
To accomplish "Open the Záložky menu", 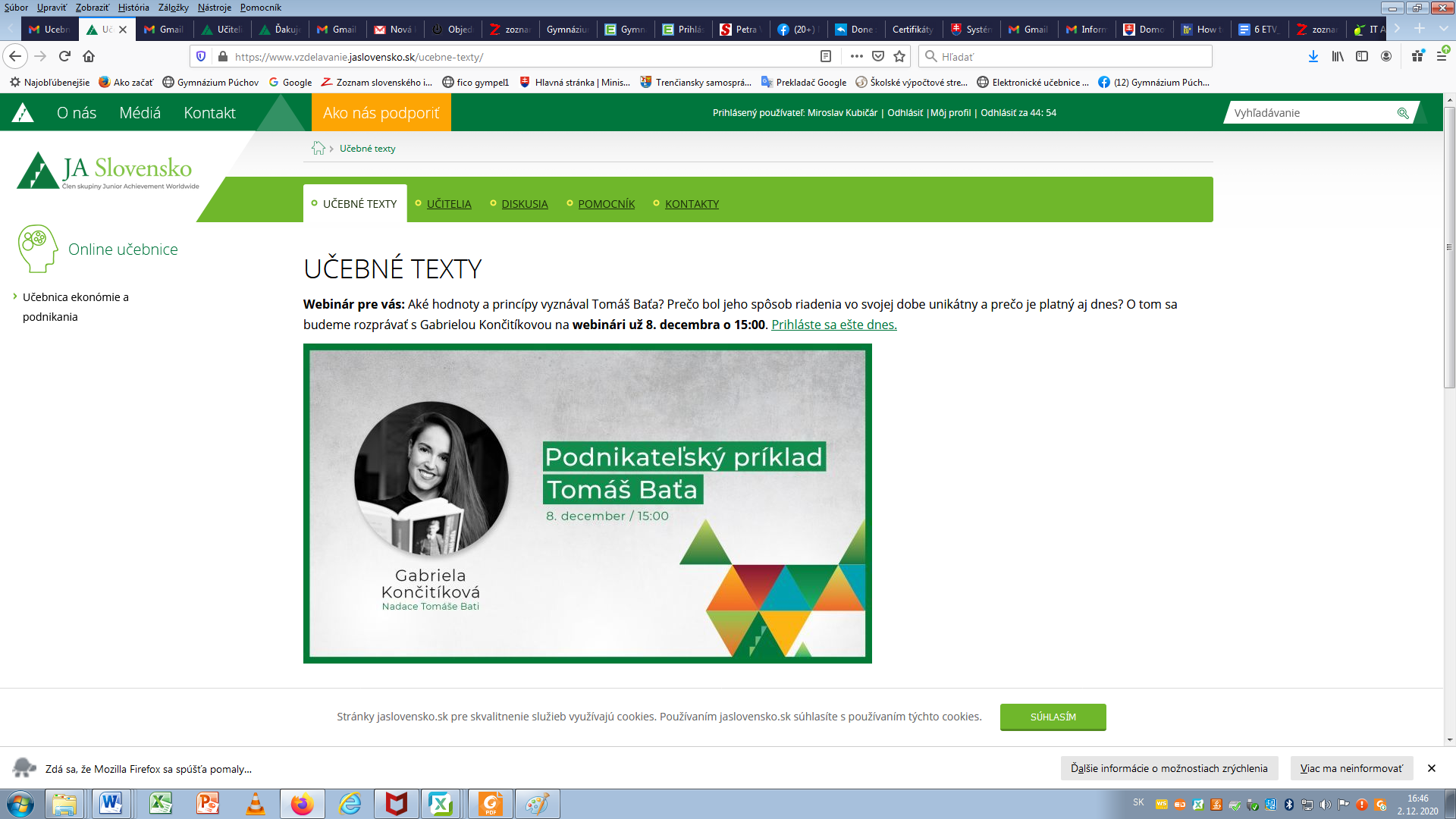I will click(x=174, y=8).
